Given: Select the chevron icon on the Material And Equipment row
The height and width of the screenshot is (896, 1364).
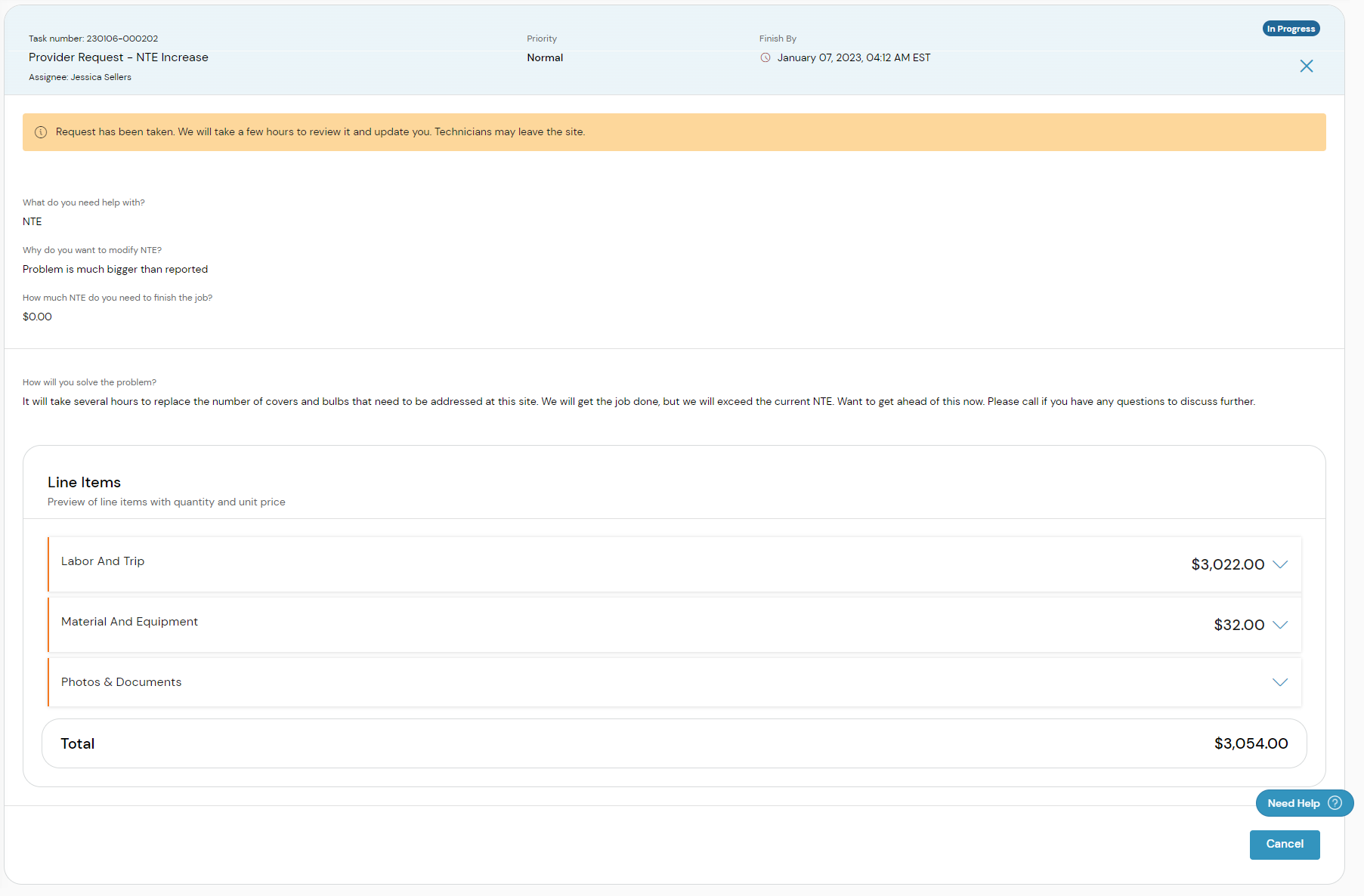Looking at the screenshot, I should pos(1280,625).
